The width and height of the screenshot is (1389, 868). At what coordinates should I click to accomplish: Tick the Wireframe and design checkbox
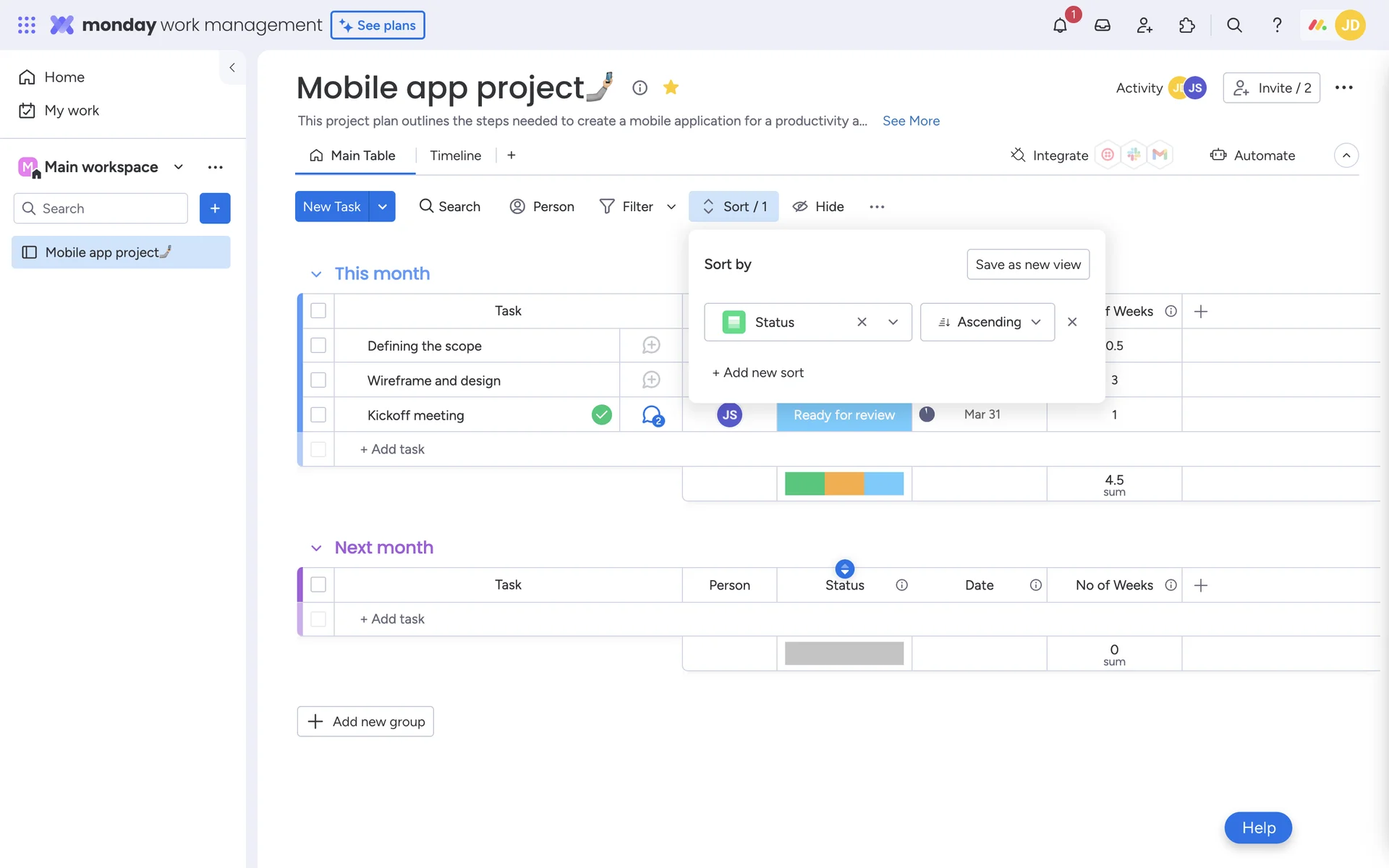point(318,380)
